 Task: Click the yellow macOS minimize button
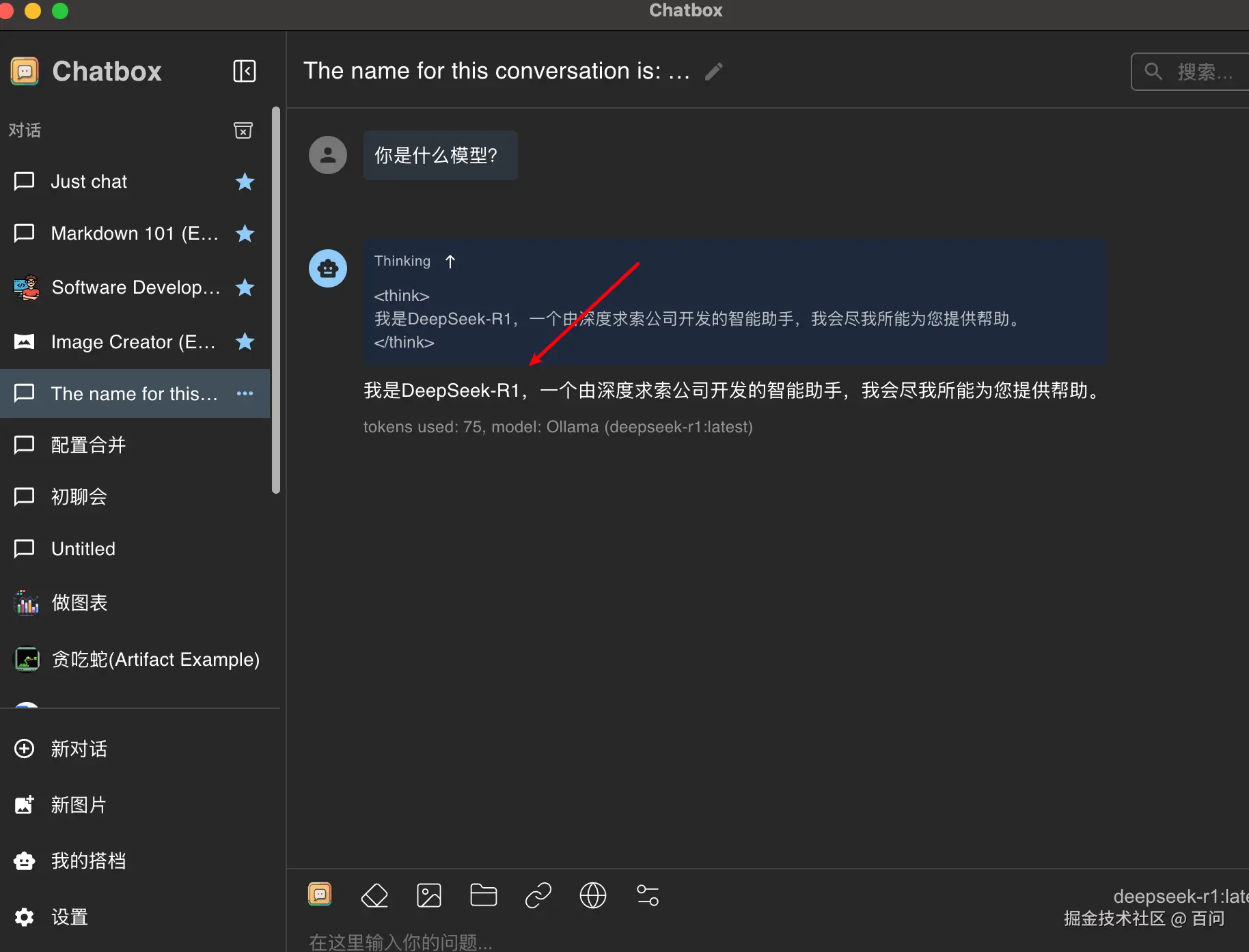coord(33,10)
